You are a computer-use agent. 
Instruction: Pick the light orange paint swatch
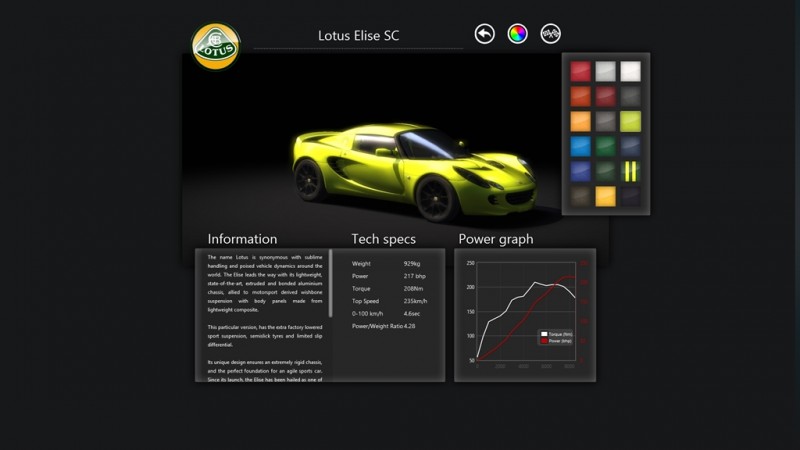pyautogui.click(x=581, y=121)
